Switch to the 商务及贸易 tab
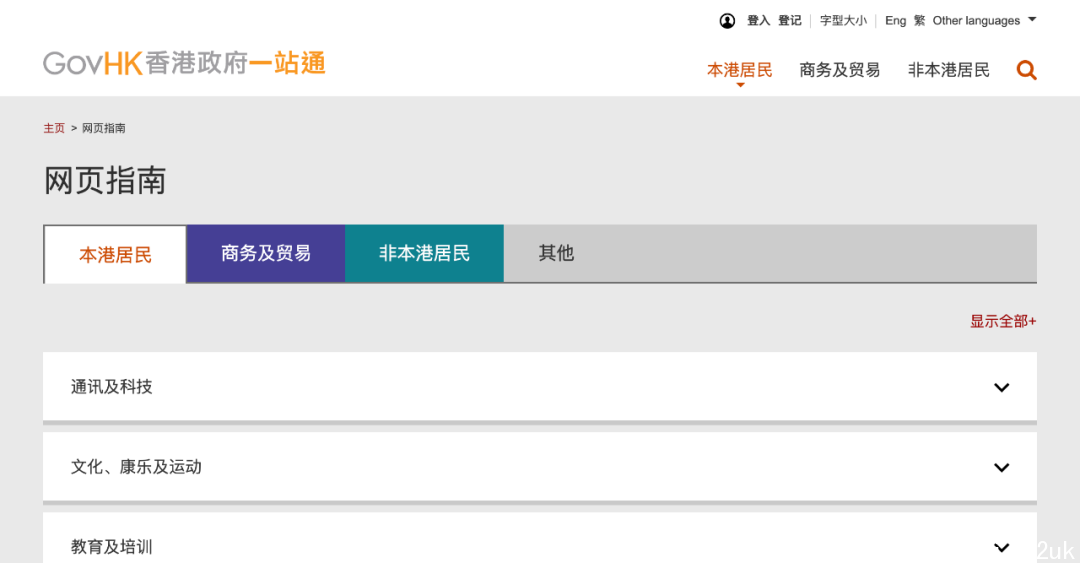Image resolution: width=1080 pixels, height=563 pixels. pos(266,254)
